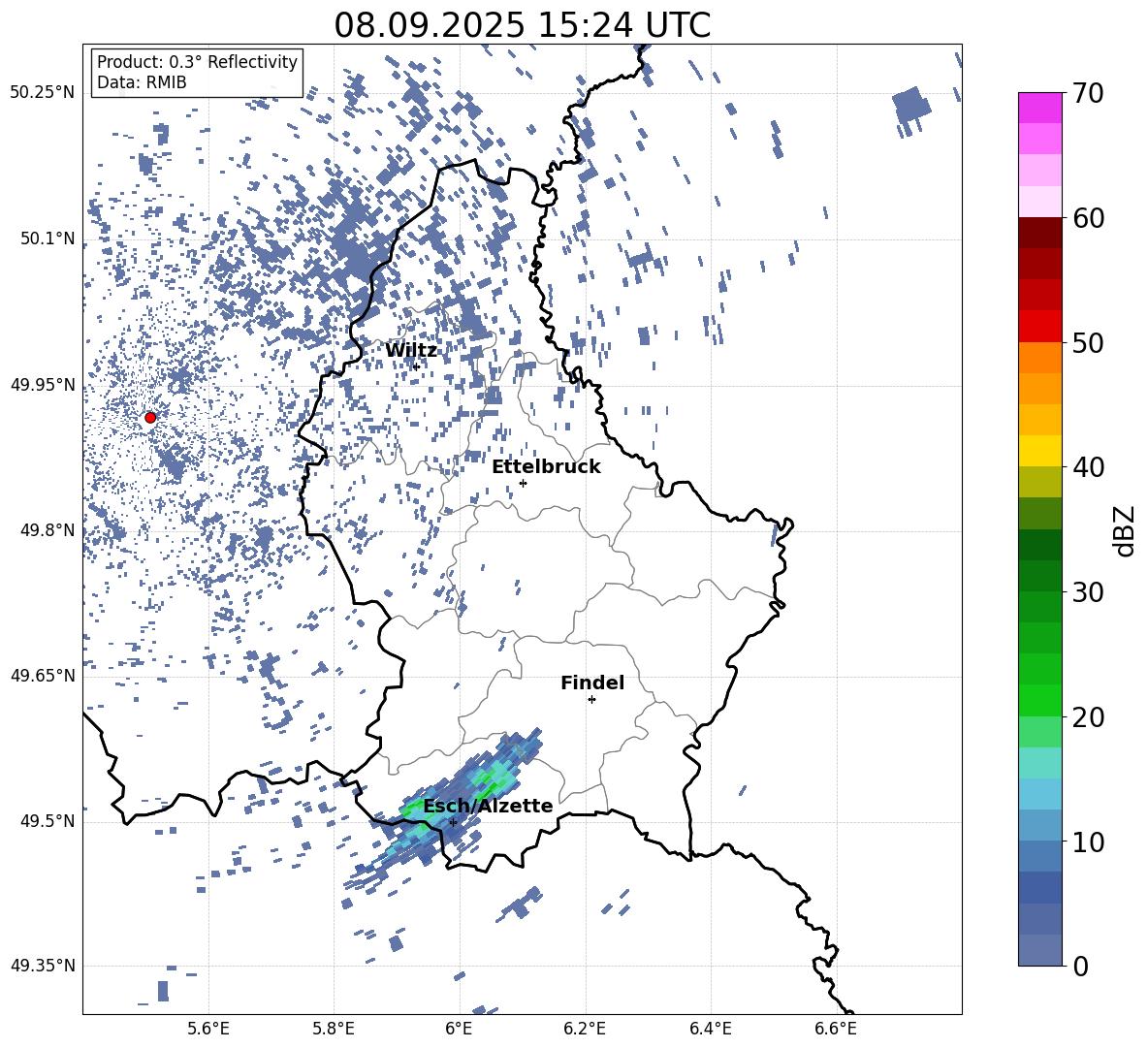
Task: Click the 49.5°N latitude label
Action: point(48,820)
